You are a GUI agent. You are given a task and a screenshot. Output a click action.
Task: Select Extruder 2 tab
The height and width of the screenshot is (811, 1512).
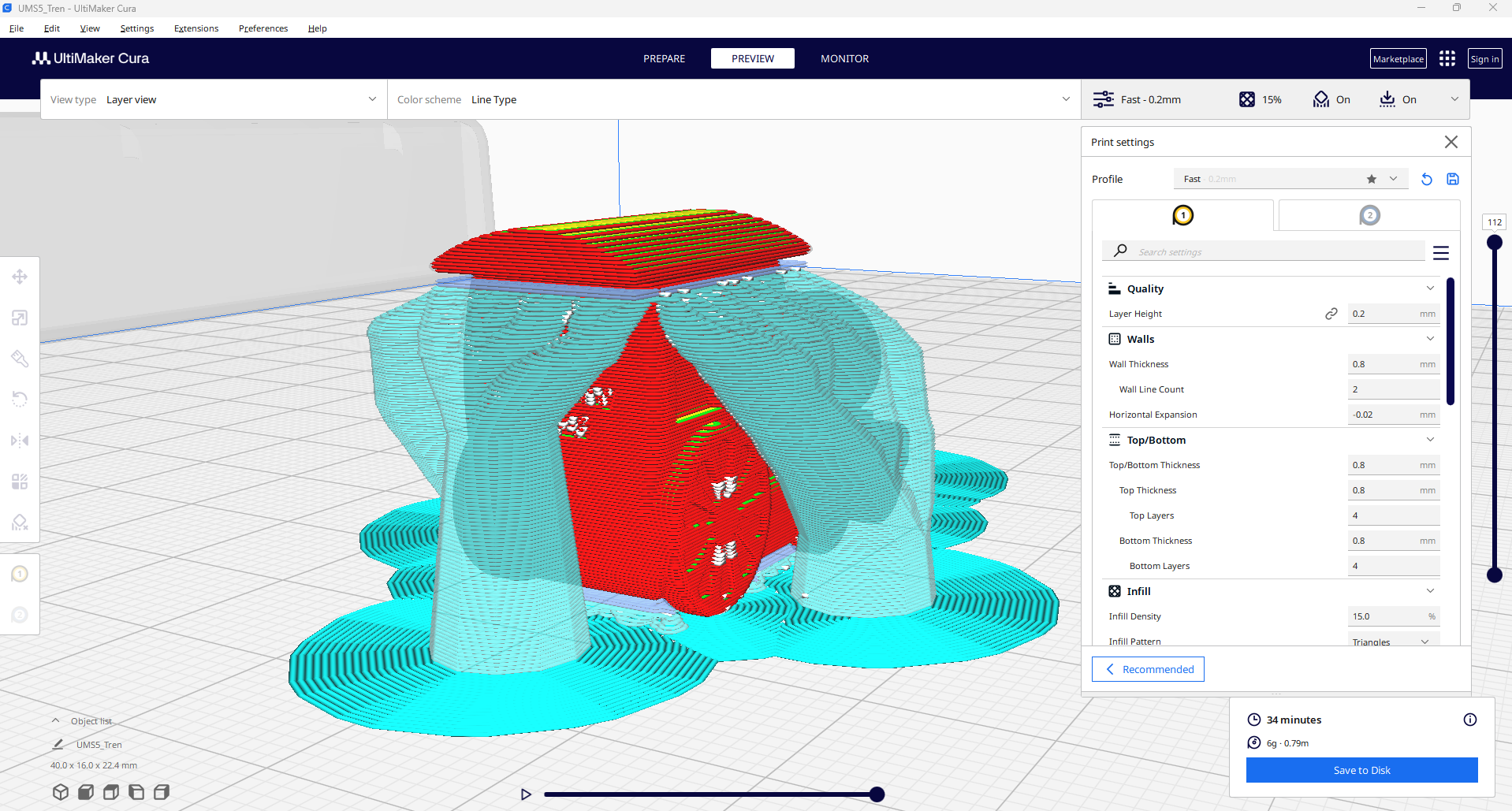pos(1369,214)
